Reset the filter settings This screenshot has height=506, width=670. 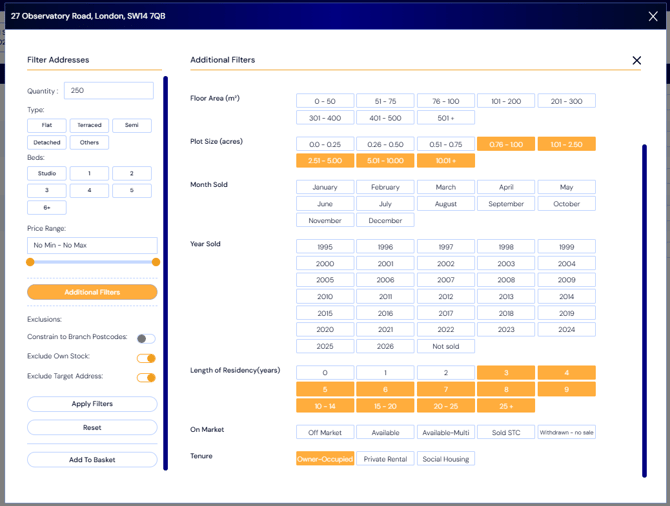pyautogui.click(x=92, y=427)
